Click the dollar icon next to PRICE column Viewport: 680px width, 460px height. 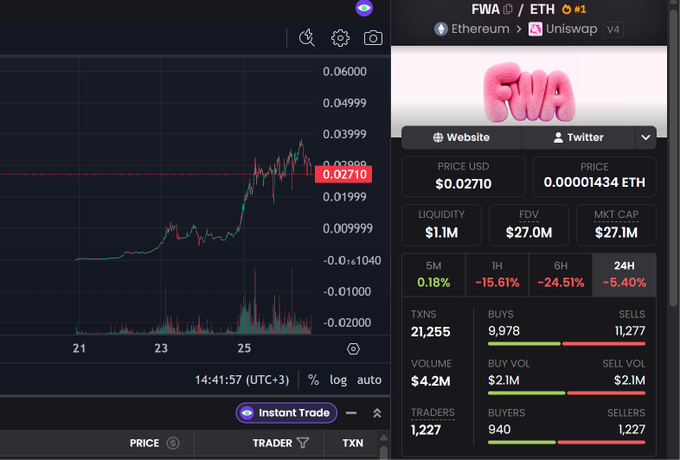(173, 443)
